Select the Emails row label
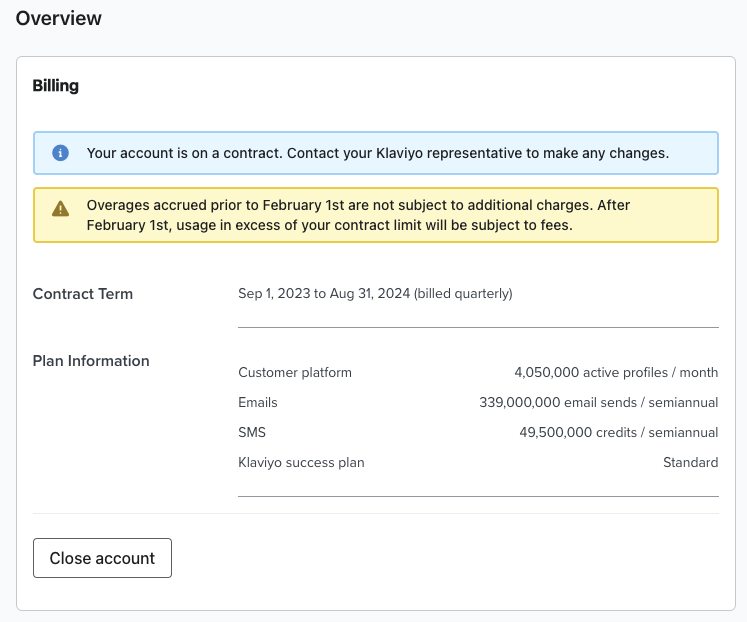This screenshot has width=747, height=622. coord(258,402)
